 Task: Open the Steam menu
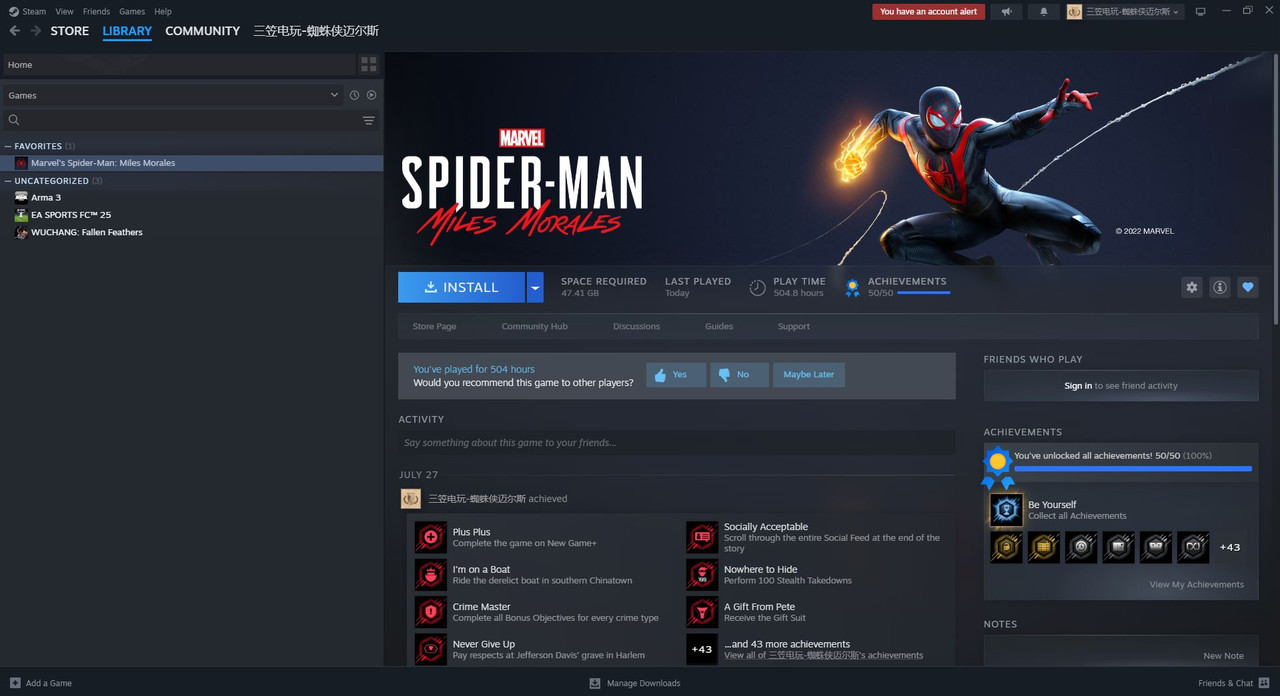pos(34,12)
